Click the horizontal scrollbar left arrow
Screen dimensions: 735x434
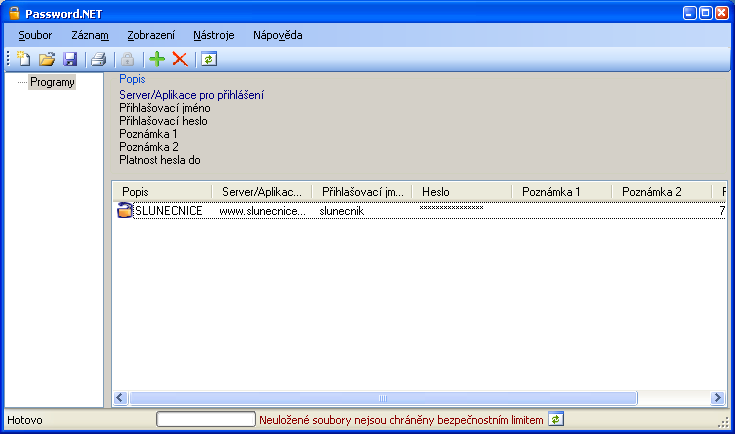coord(120,398)
